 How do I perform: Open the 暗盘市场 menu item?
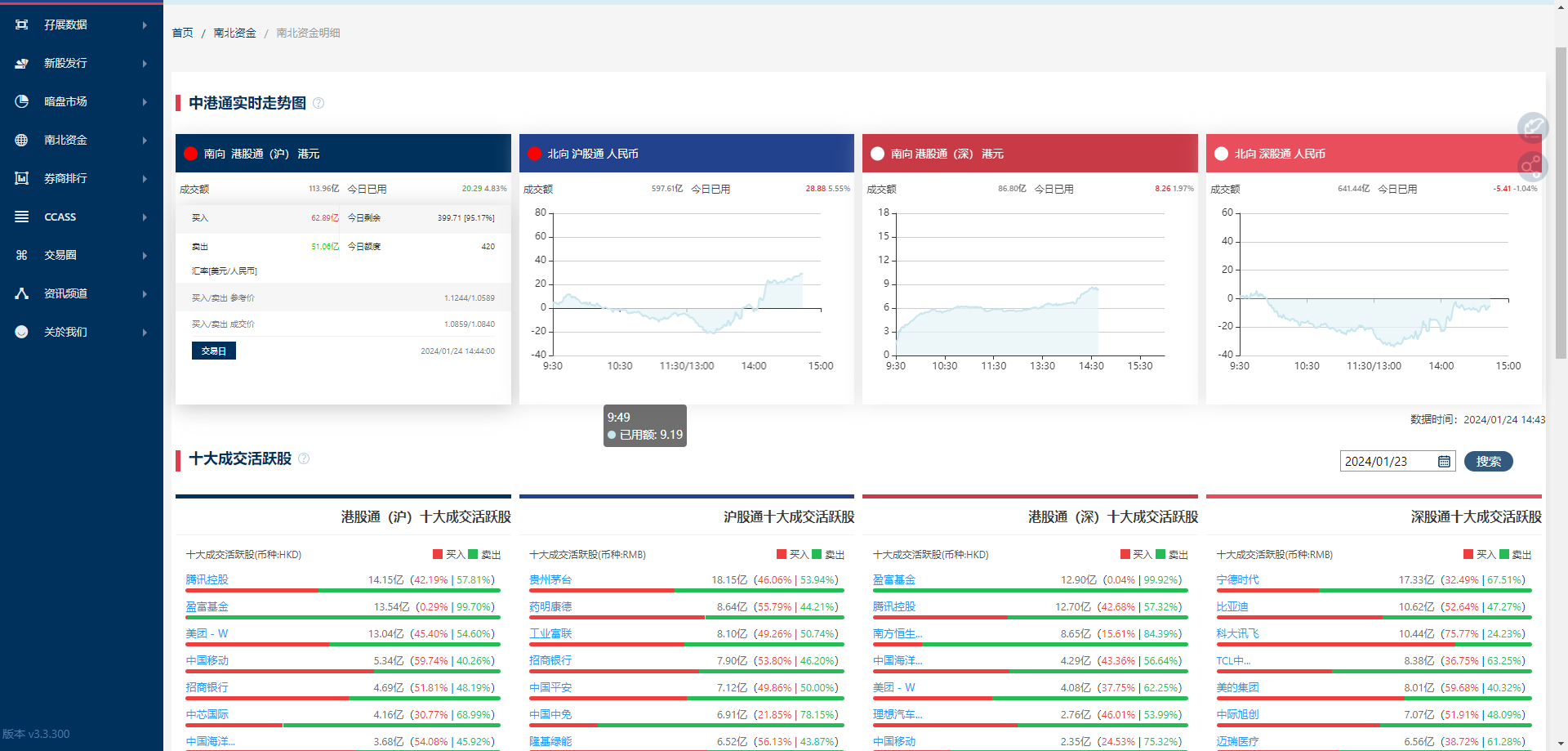82,101
